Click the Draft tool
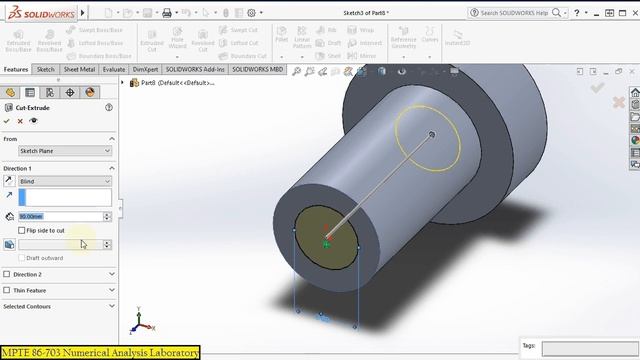This screenshot has height=360, width=640. [329, 43]
